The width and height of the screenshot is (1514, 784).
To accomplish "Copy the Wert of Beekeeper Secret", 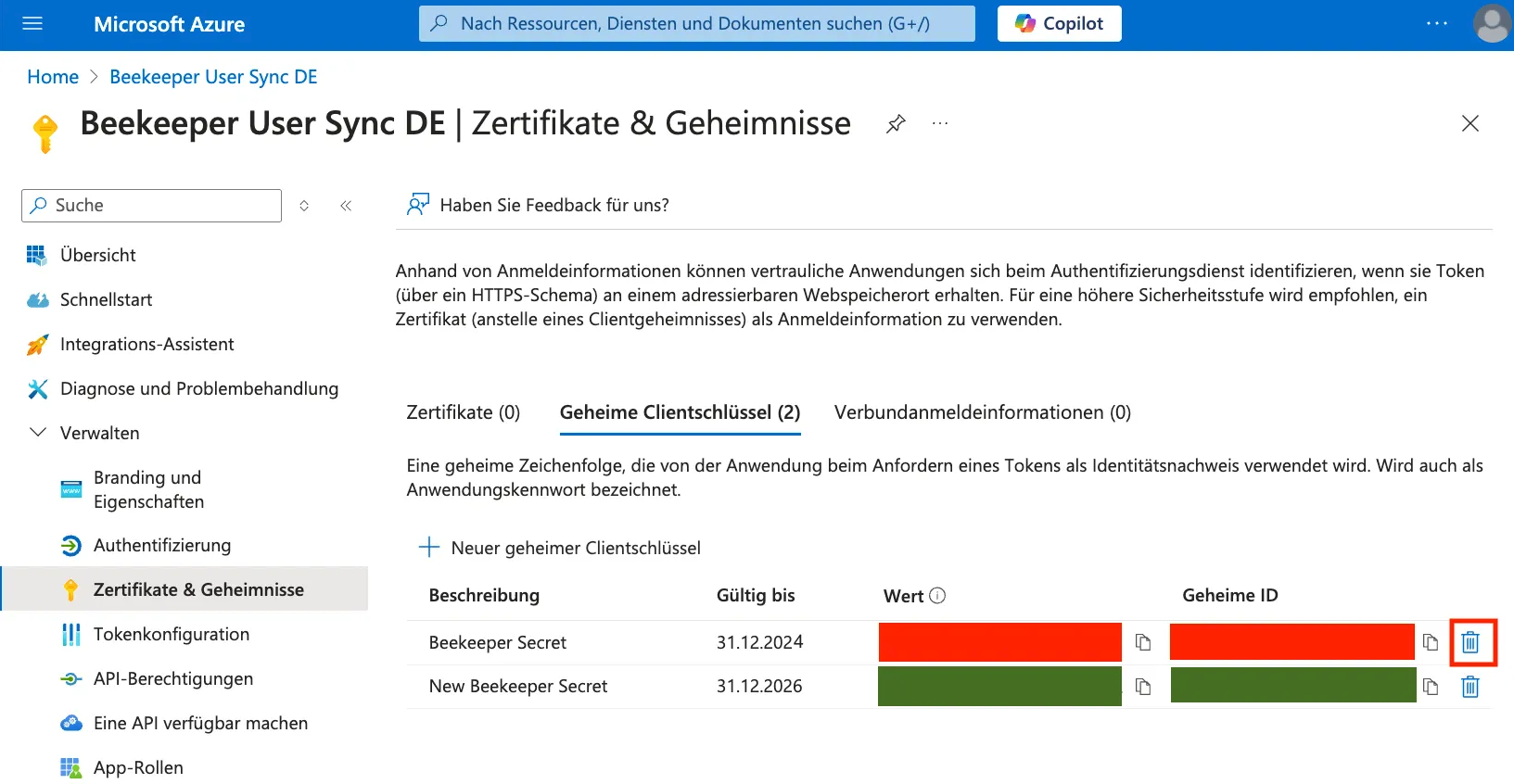I will [1143, 642].
